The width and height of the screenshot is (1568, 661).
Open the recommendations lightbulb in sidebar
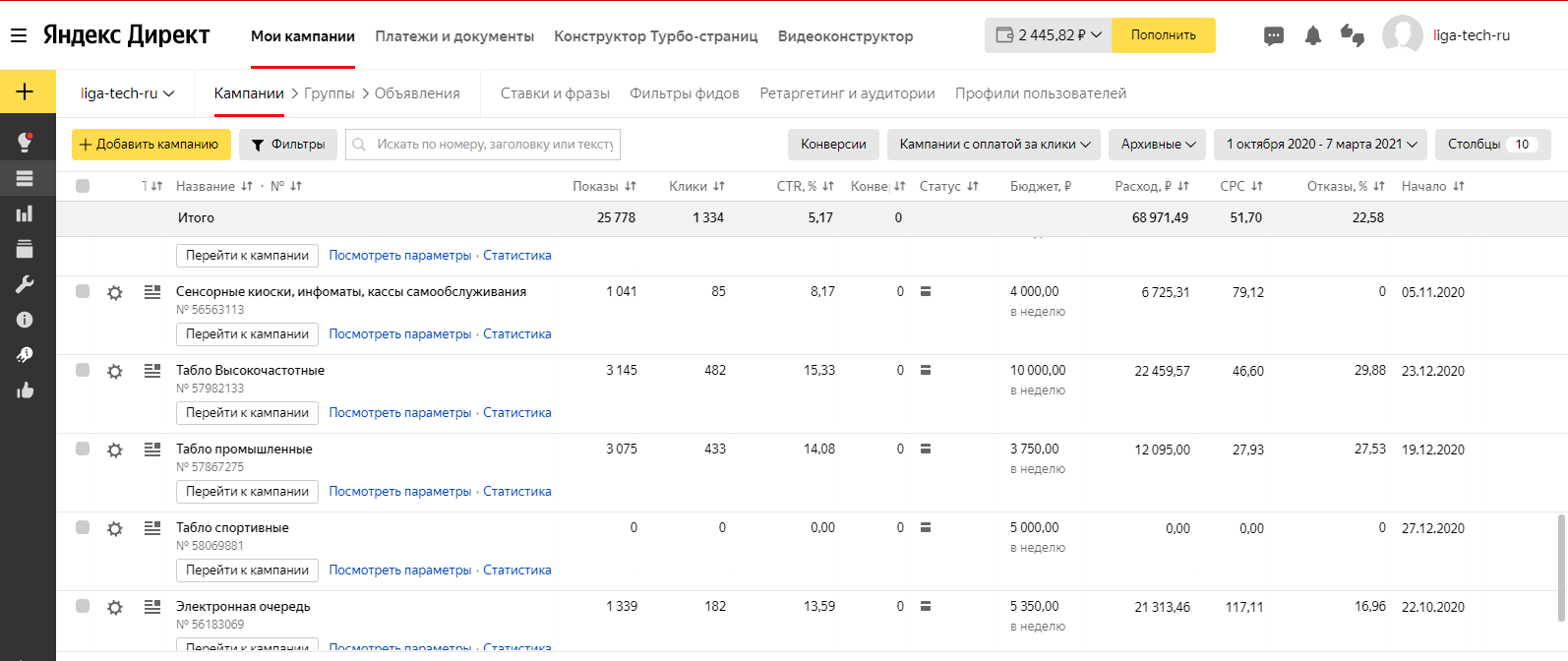pos(25,142)
